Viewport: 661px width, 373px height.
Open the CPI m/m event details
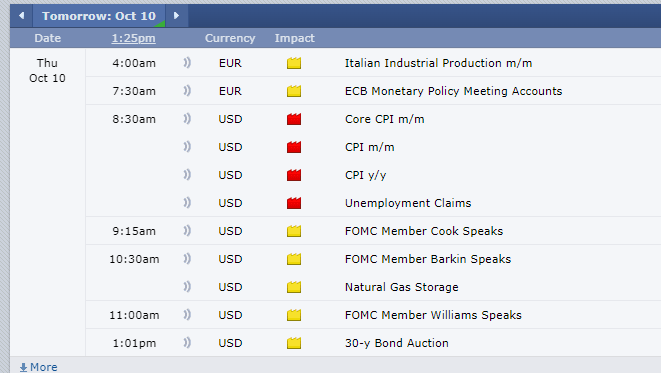tap(370, 147)
